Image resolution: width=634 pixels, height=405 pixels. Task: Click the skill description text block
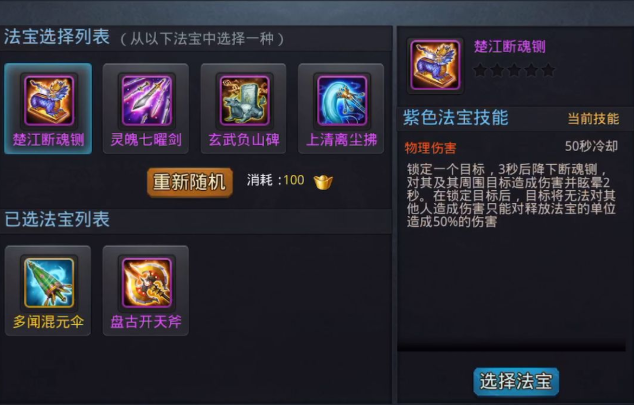point(511,195)
